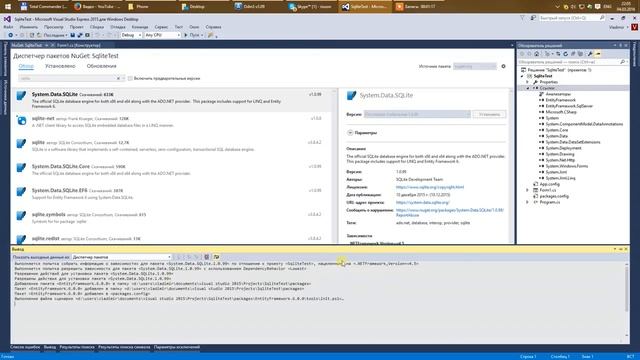Screen dimensions: 640x360
Task: Expand the Properties node in Solution Explorer
Action: tap(527, 82)
